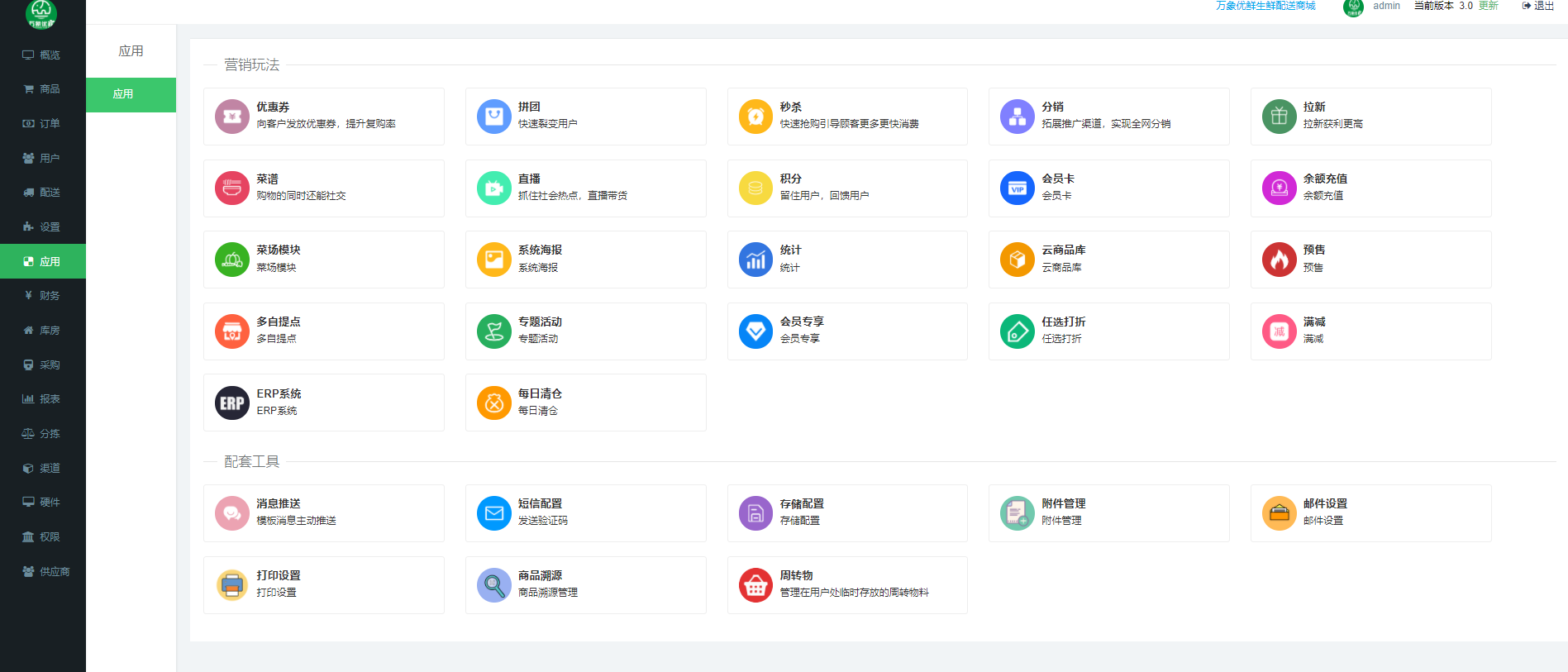
Task: Open the 打印设置 printer icon
Action: 232,585
